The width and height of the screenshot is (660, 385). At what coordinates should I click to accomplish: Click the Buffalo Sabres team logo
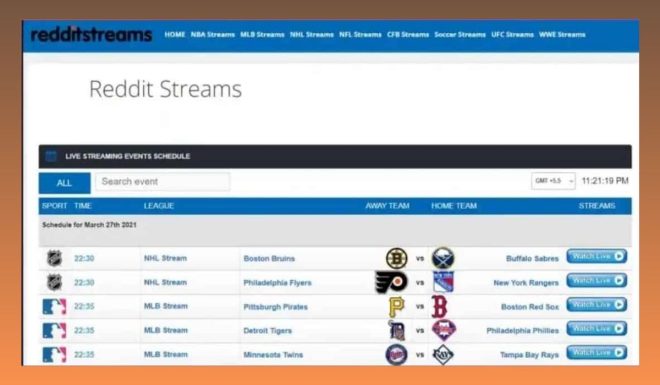pyautogui.click(x=443, y=258)
